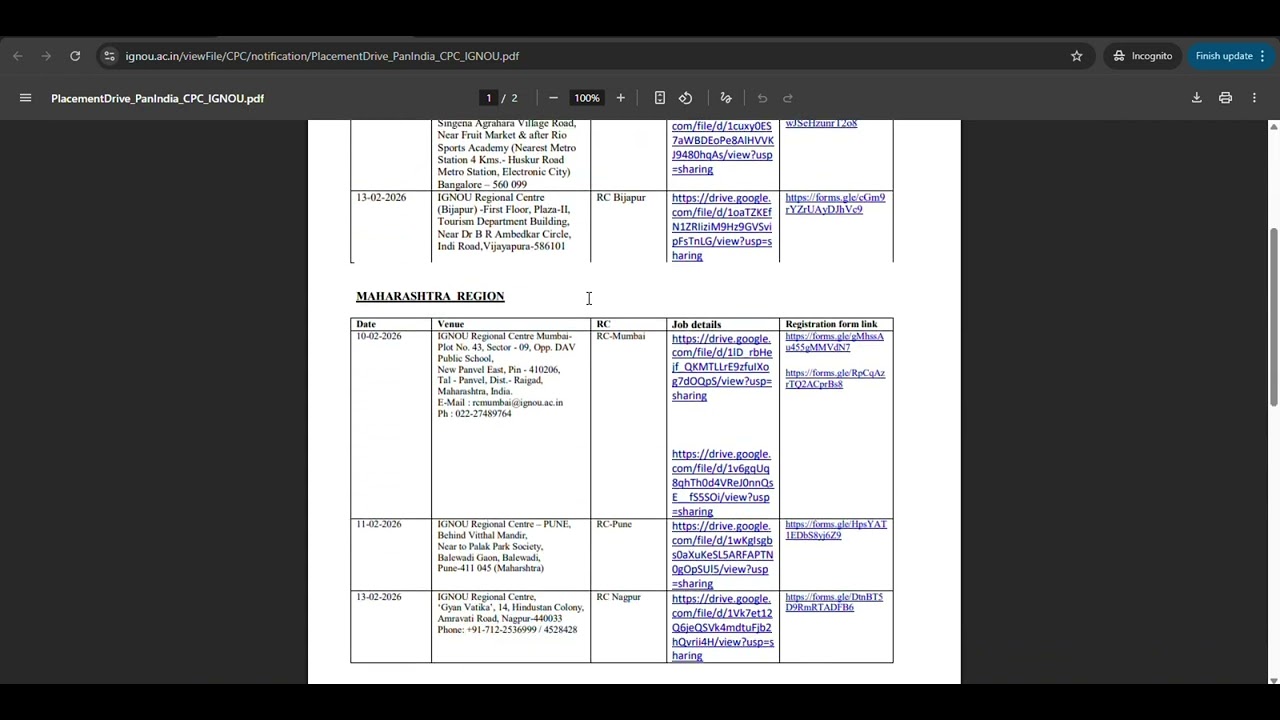Viewport: 1280px width, 720px height.
Task: Open the Chrome three-dot menu
Action: [x=1263, y=56]
